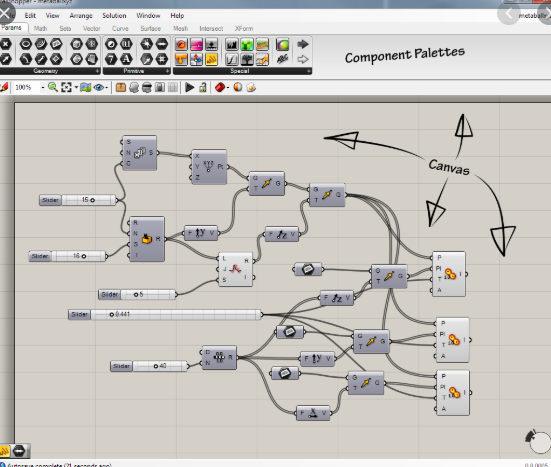The width and height of the screenshot is (551, 467).
Task: Toggle the eye preview button
Action: tap(98, 87)
